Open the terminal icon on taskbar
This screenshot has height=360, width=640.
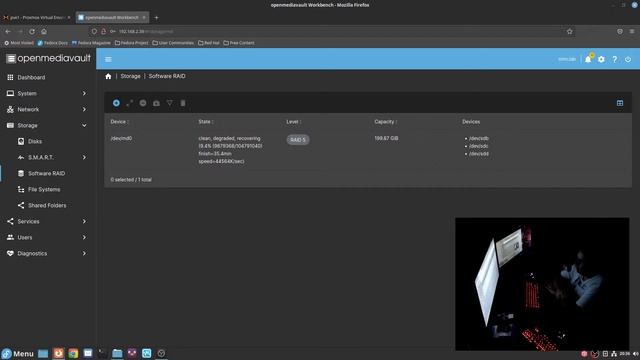point(102,353)
